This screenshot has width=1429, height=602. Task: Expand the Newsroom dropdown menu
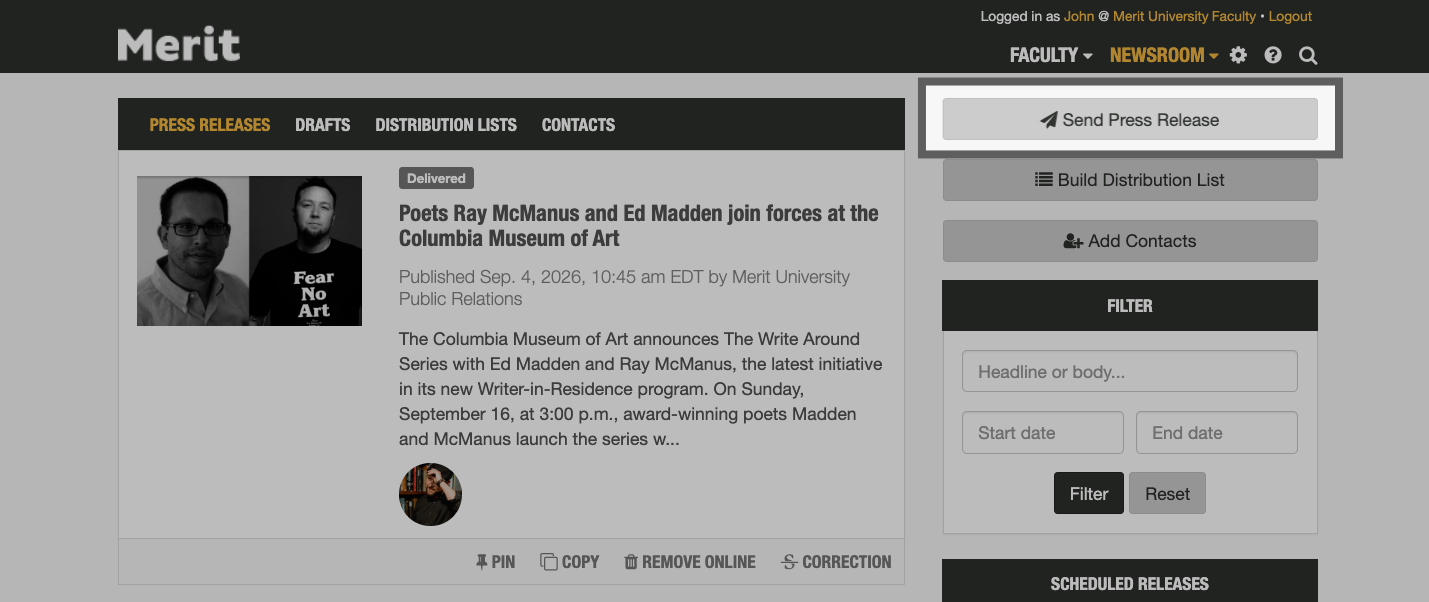[1163, 55]
